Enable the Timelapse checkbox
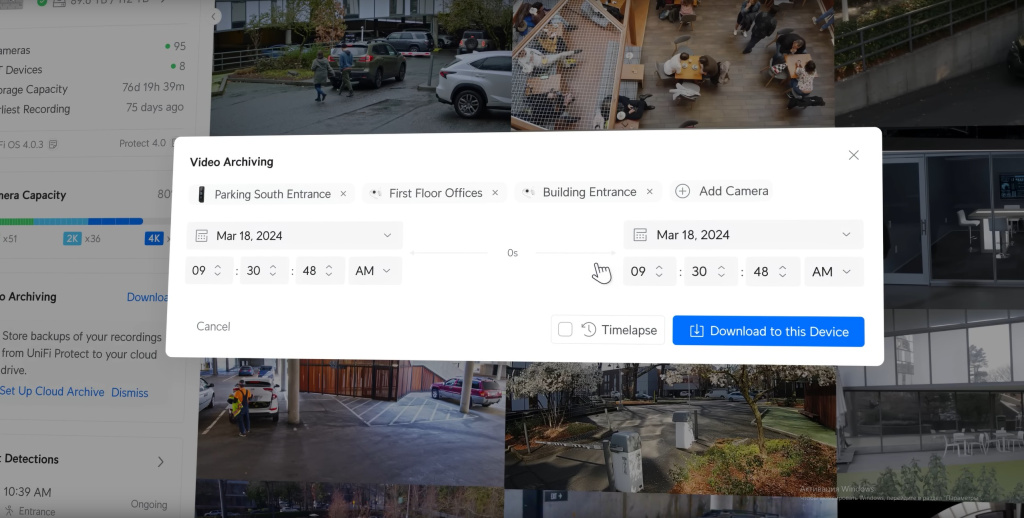 click(x=565, y=330)
